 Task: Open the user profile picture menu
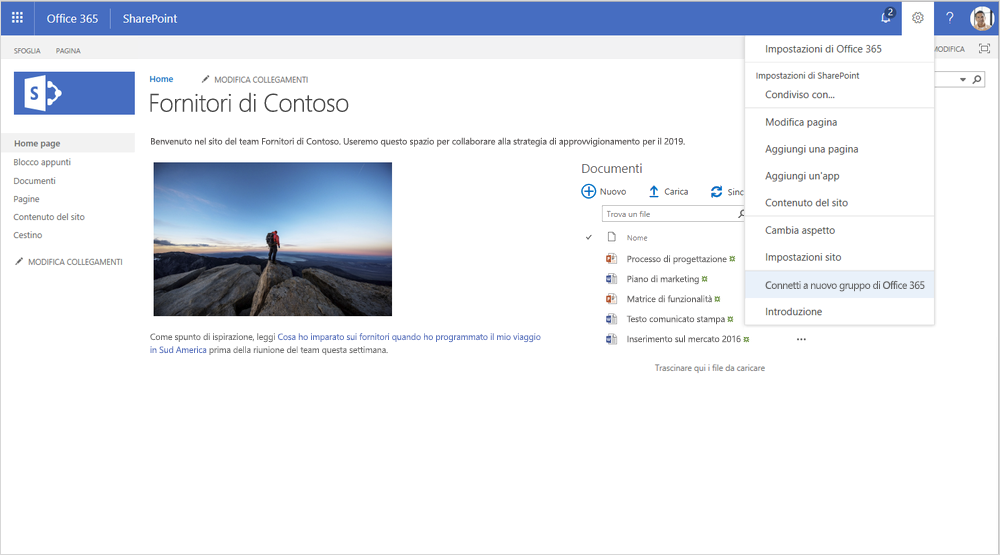tap(982, 18)
